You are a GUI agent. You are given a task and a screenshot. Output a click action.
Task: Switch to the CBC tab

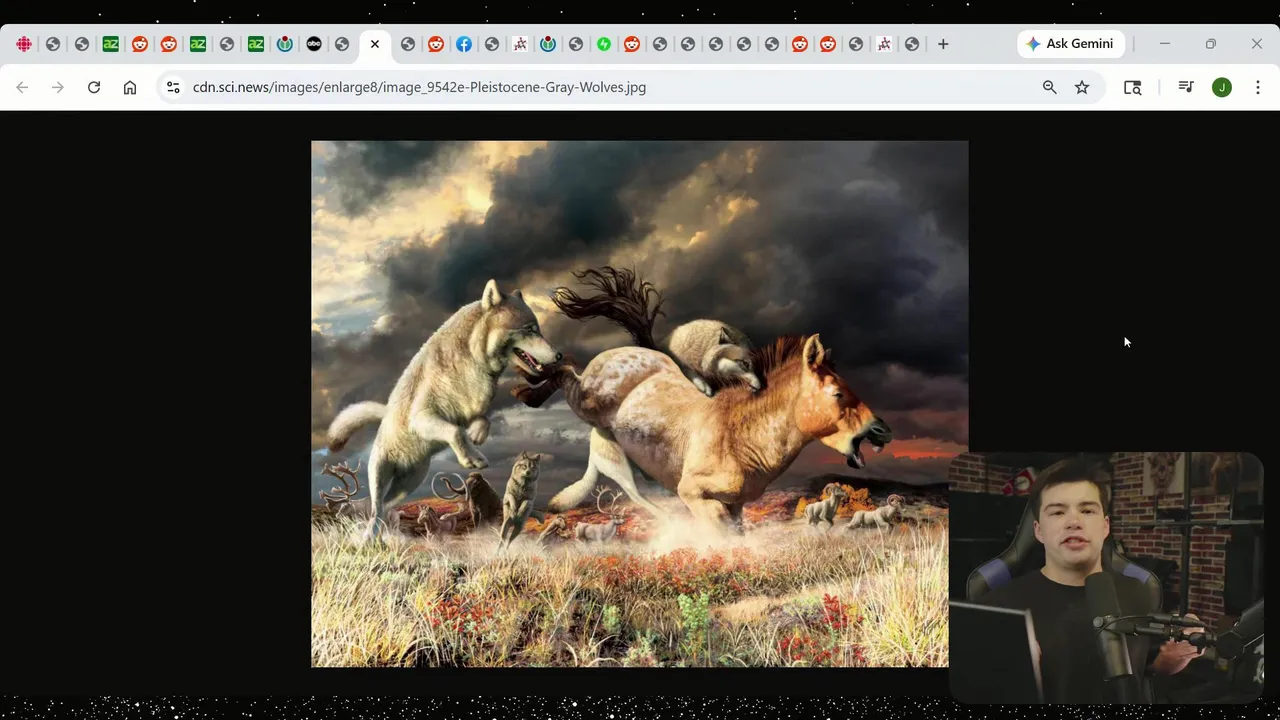click(x=24, y=44)
